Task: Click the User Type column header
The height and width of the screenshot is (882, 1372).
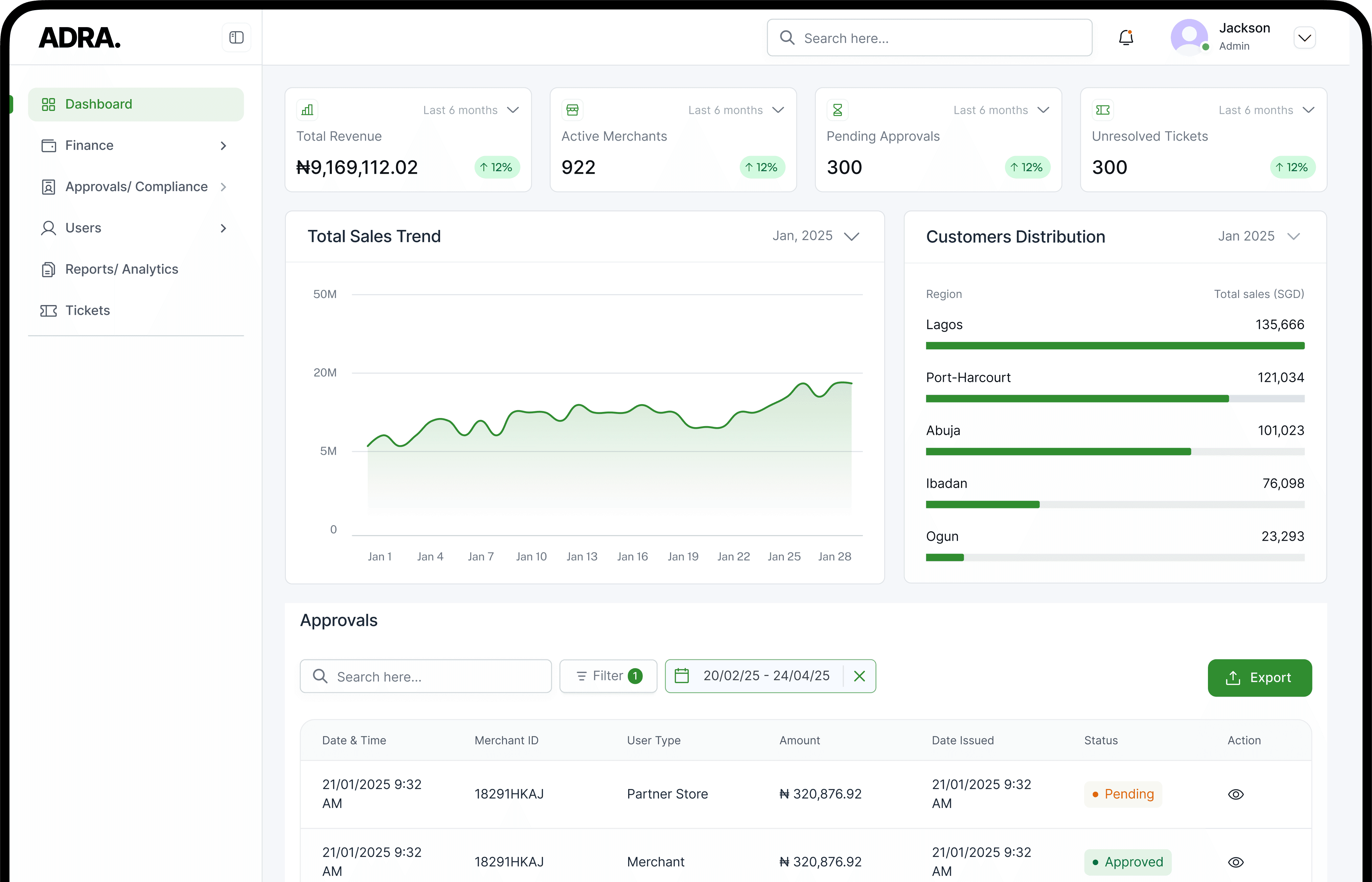Action: pyautogui.click(x=654, y=741)
